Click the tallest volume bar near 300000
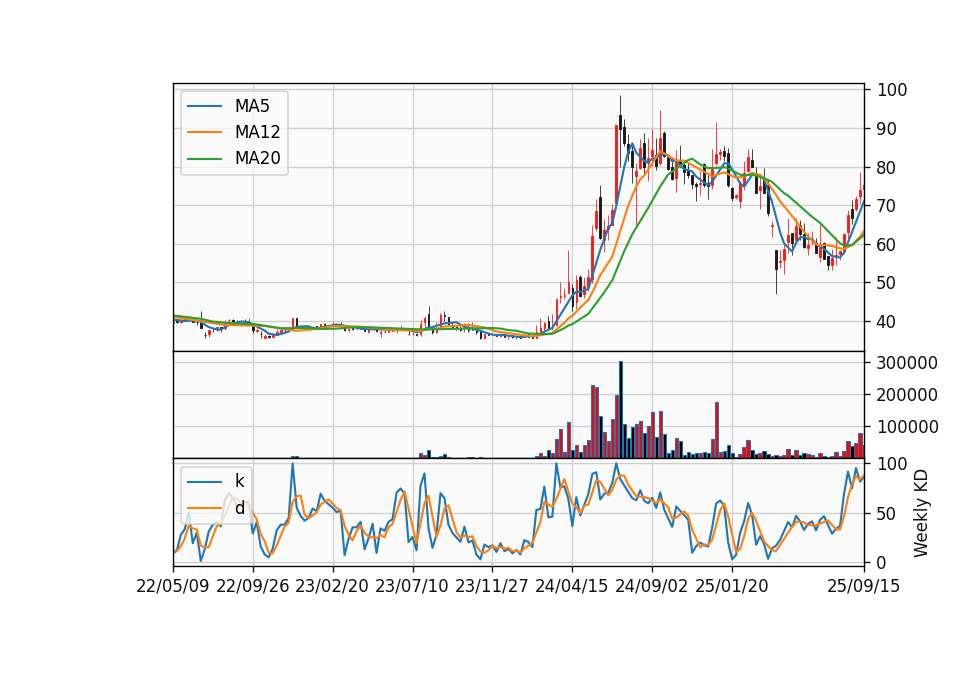Screen dimensions: 960x690 pos(621,410)
